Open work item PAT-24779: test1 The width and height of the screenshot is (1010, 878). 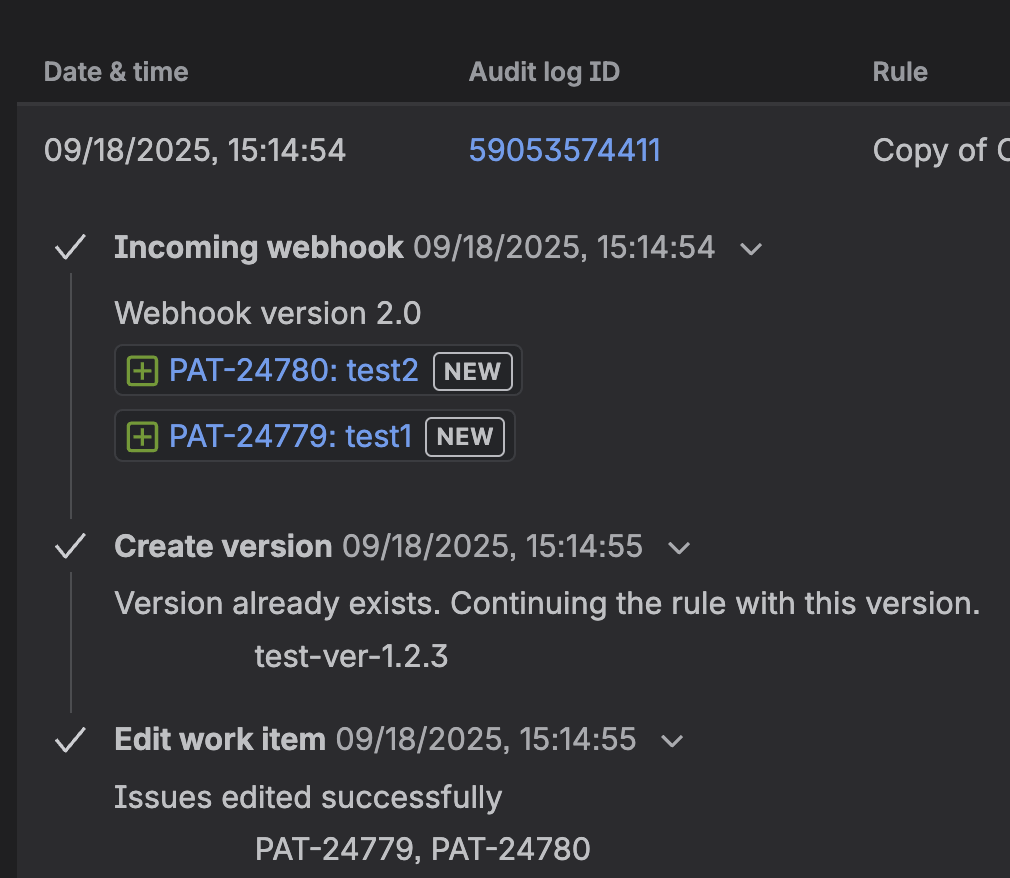pyautogui.click(x=291, y=436)
